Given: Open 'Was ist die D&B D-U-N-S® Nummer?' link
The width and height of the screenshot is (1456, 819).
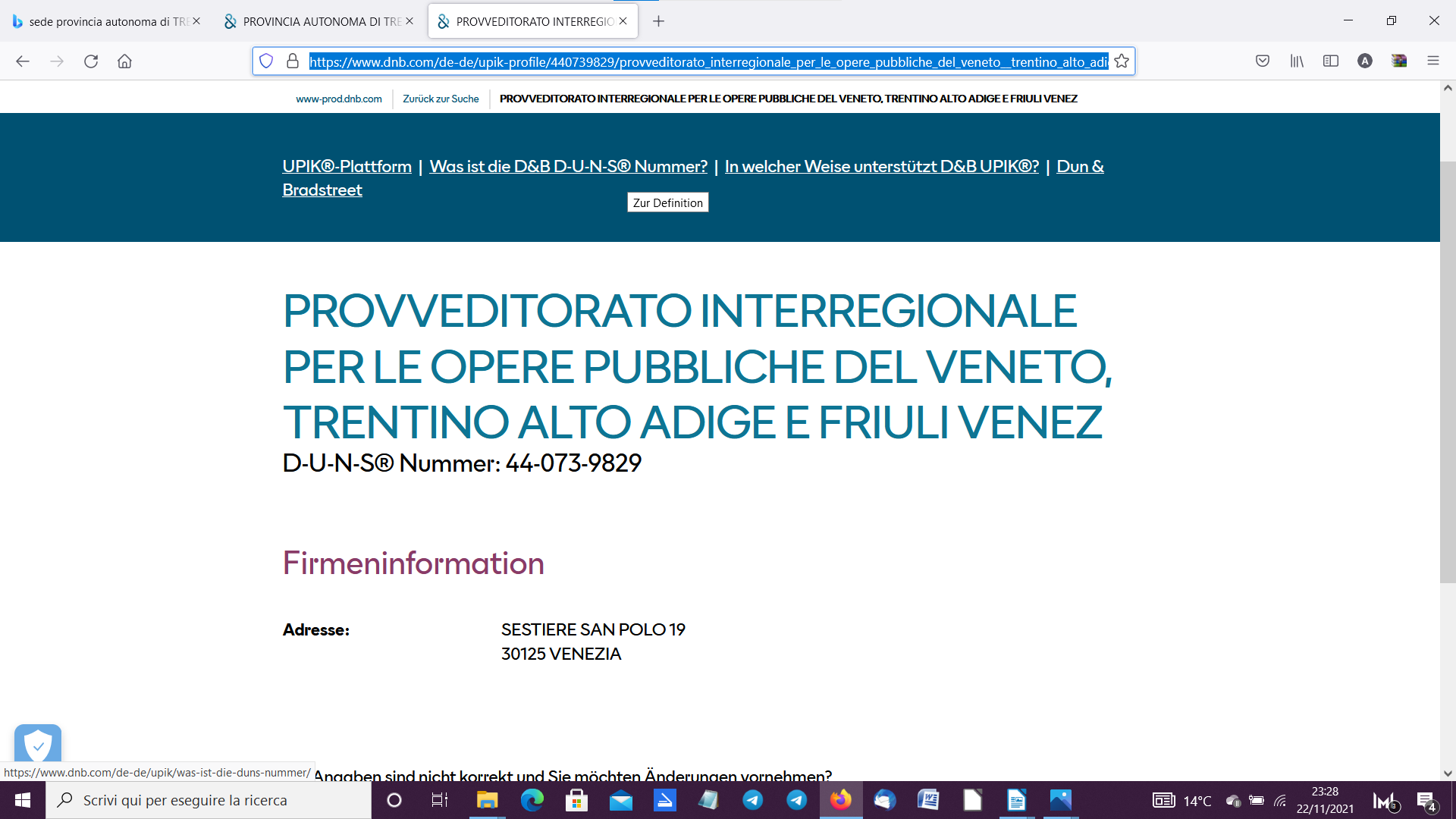Looking at the screenshot, I should pos(568,166).
